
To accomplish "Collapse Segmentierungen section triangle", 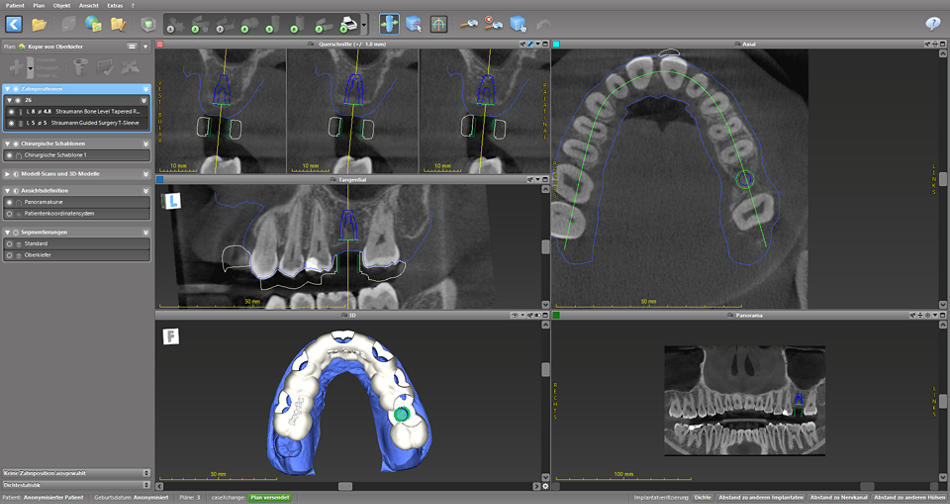I will pos(7,232).
